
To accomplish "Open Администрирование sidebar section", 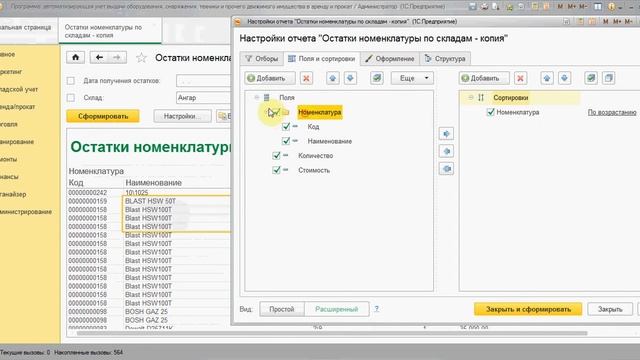I will point(26,212).
